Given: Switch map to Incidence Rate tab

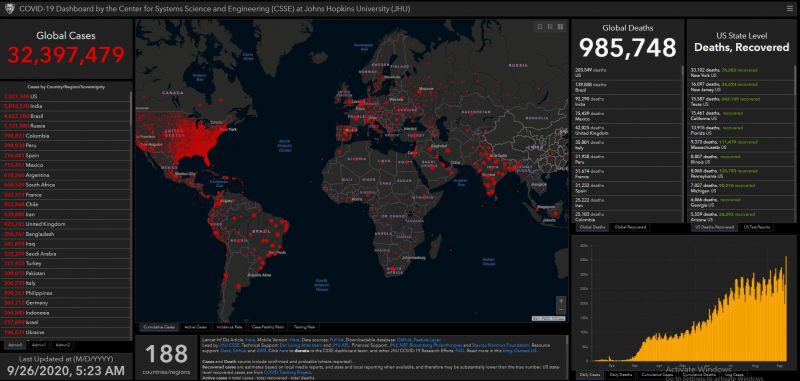Looking at the screenshot, I should point(230,327).
